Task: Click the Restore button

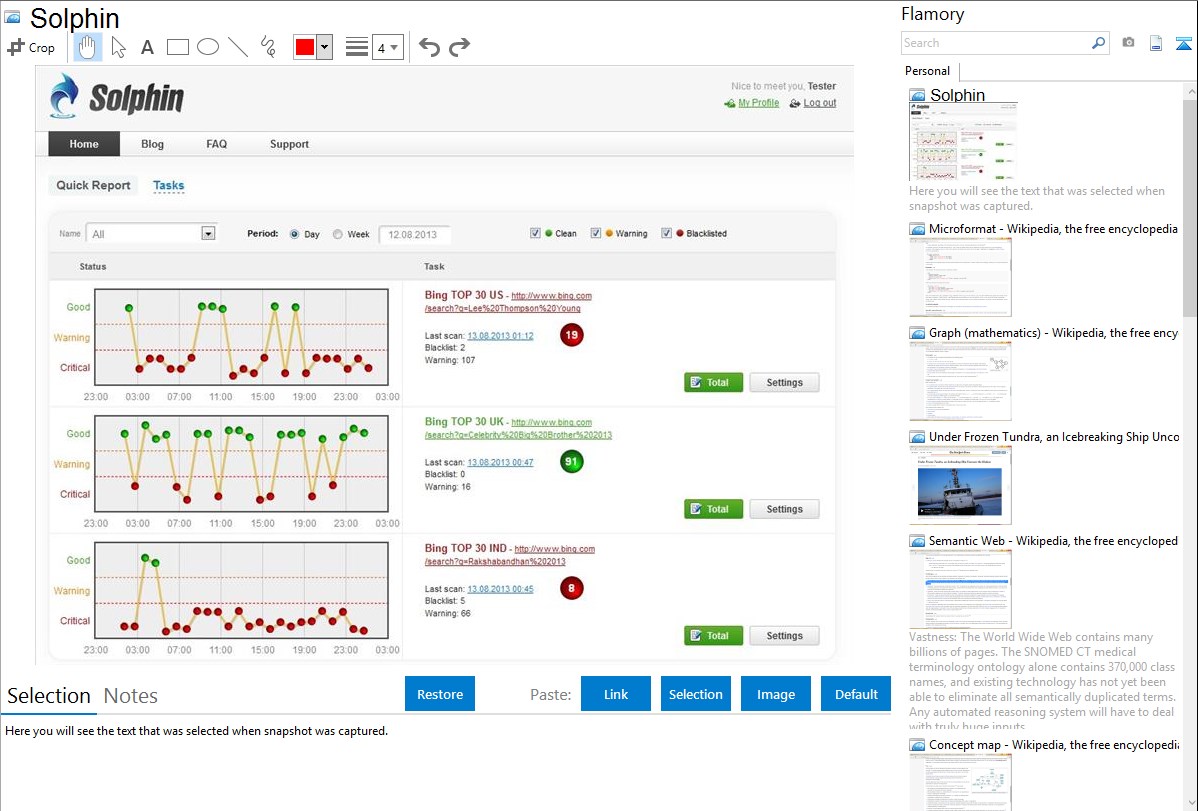Action: (x=440, y=694)
